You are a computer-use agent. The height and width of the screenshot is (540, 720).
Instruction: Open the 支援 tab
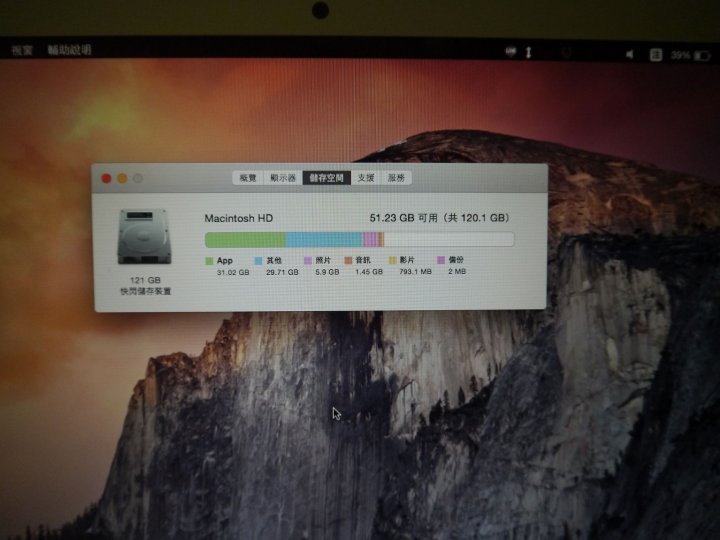pos(366,178)
